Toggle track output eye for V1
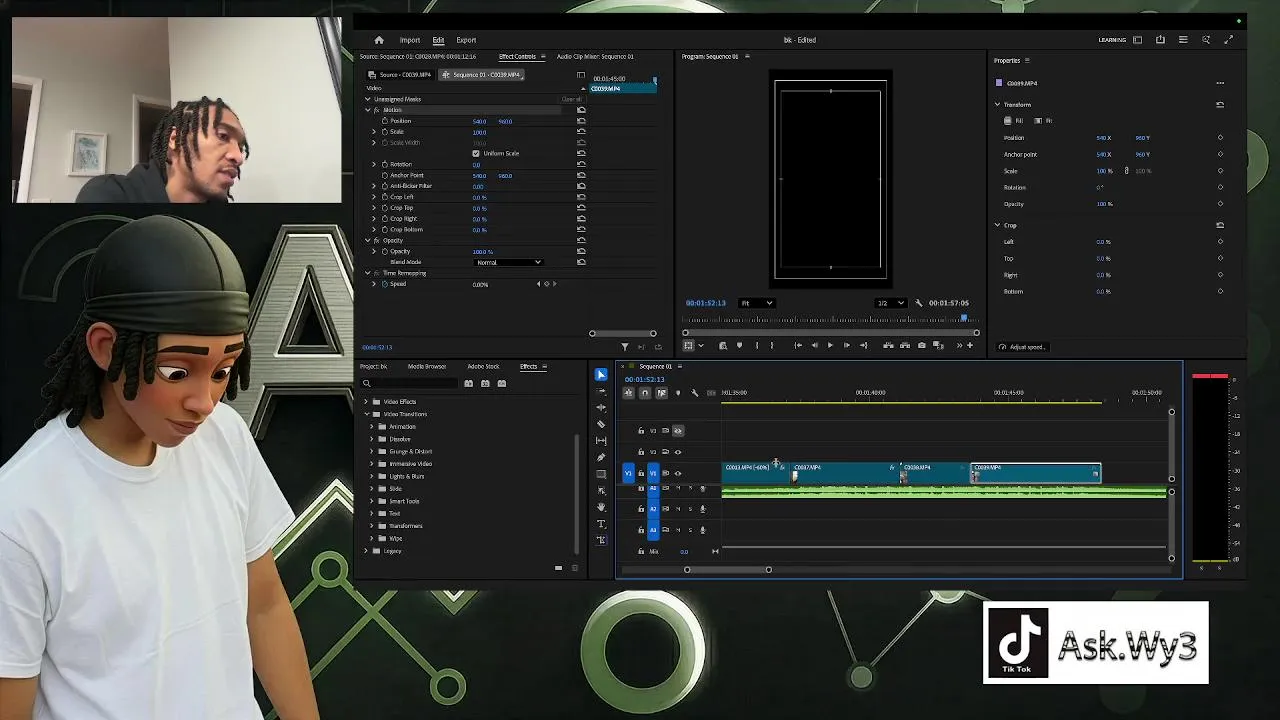 pyautogui.click(x=678, y=473)
